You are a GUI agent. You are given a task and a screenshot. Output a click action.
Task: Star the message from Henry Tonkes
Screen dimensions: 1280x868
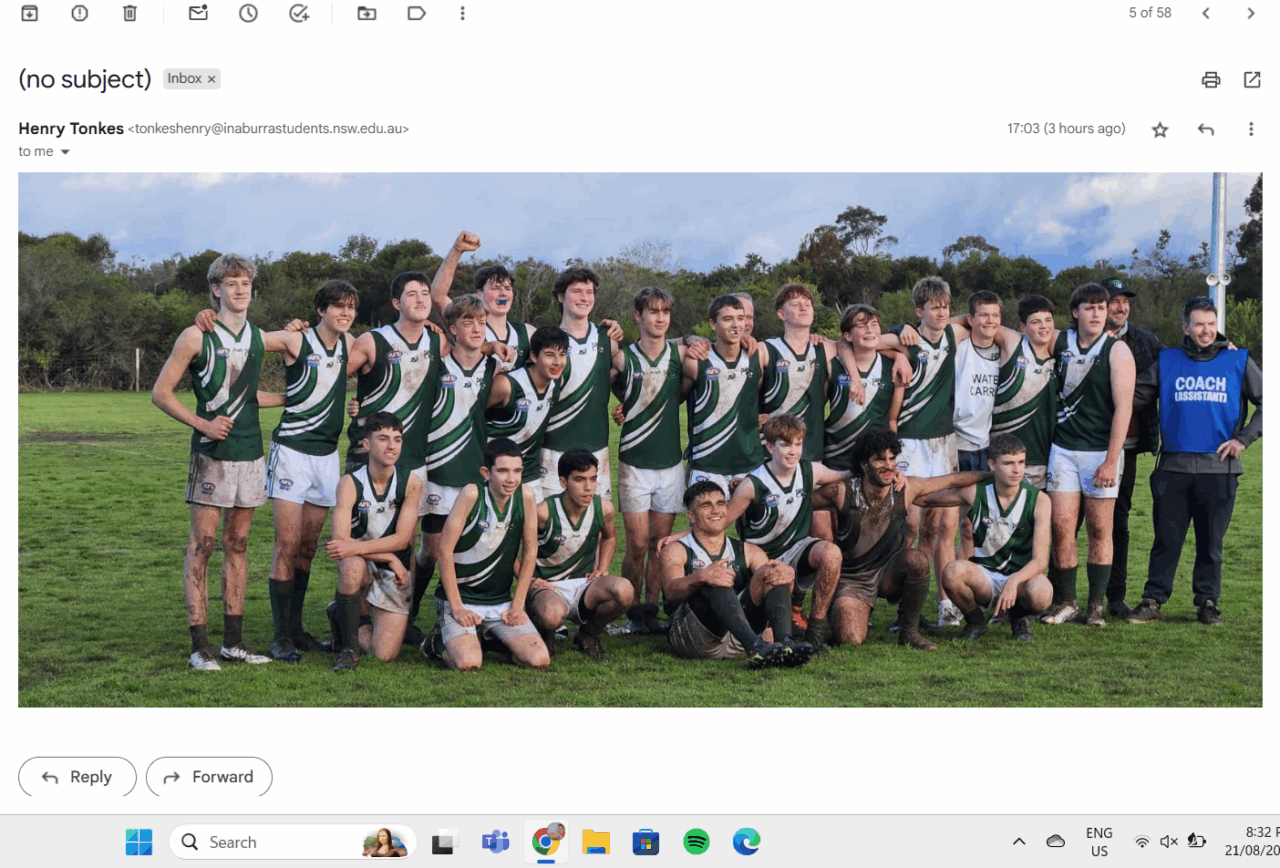(x=1160, y=129)
